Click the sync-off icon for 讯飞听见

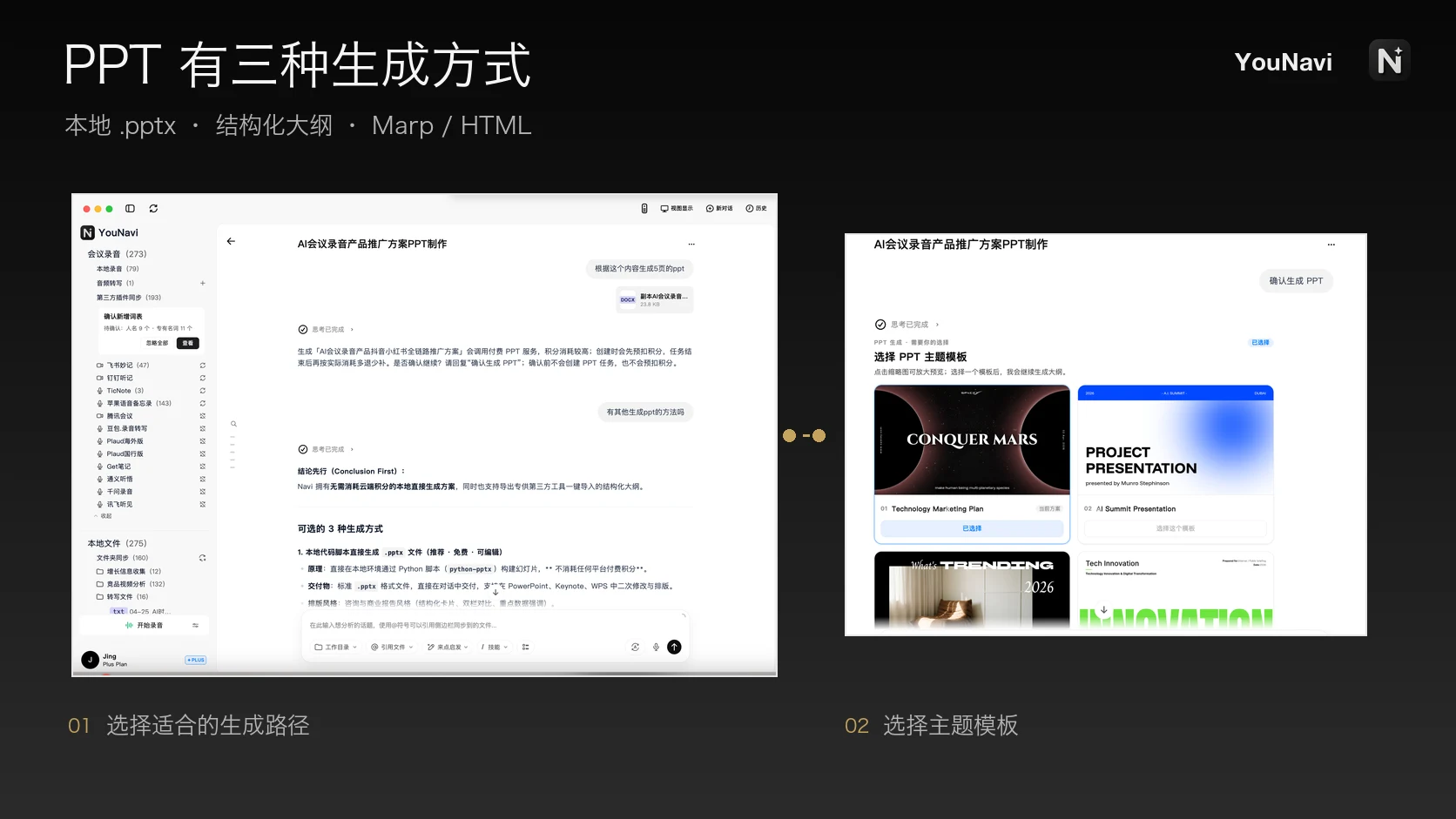coord(203,504)
